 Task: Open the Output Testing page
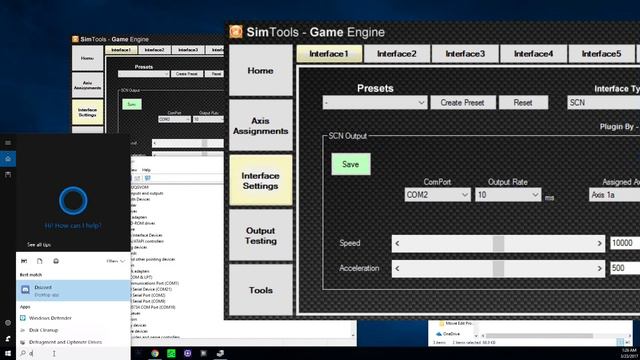[260, 236]
